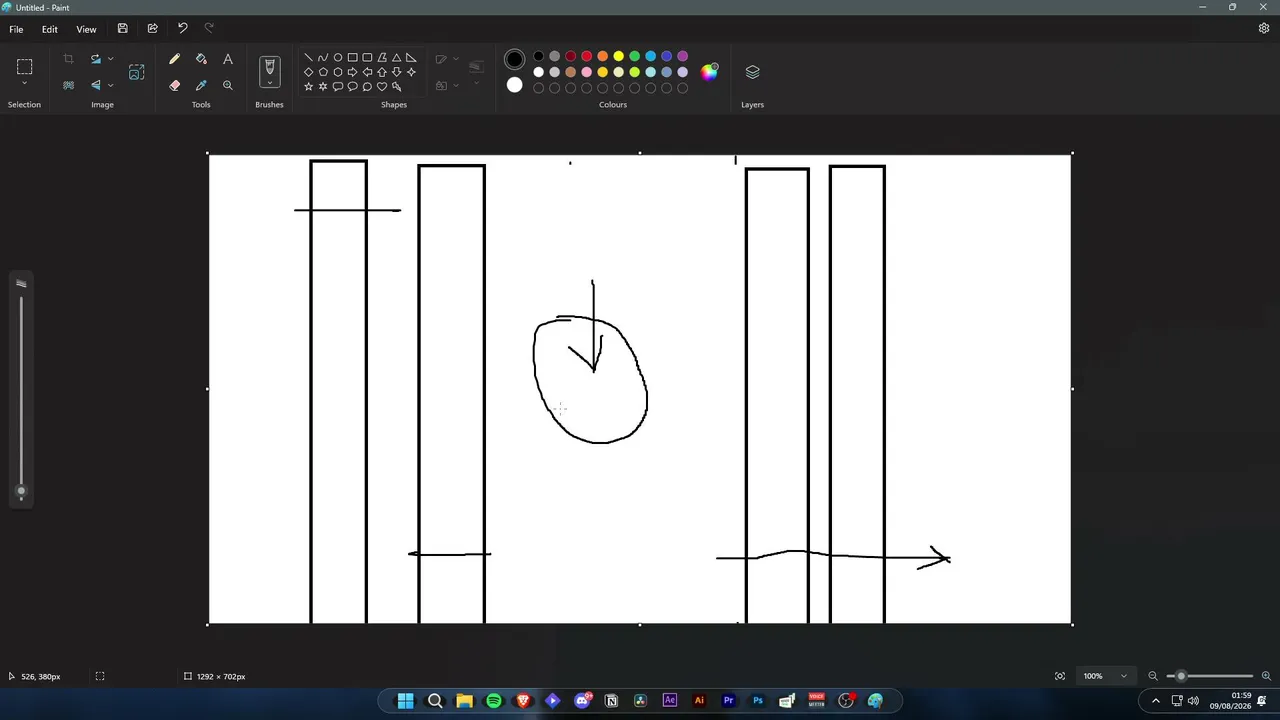1280x720 pixels.
Task: Open the Edit menu
Action: coord(49,29)
